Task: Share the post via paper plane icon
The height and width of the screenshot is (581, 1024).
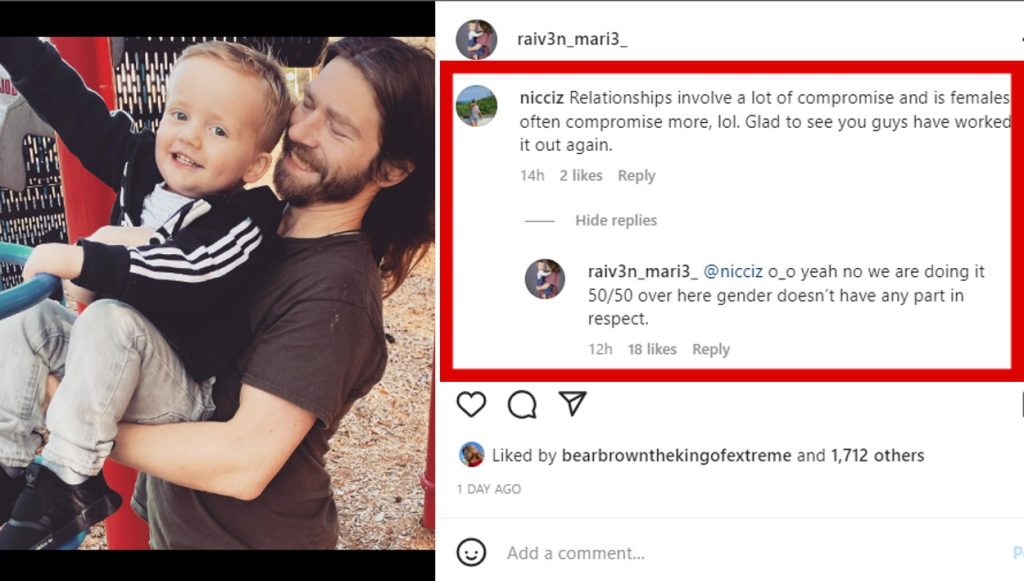Action: click(x=572, y=403)
